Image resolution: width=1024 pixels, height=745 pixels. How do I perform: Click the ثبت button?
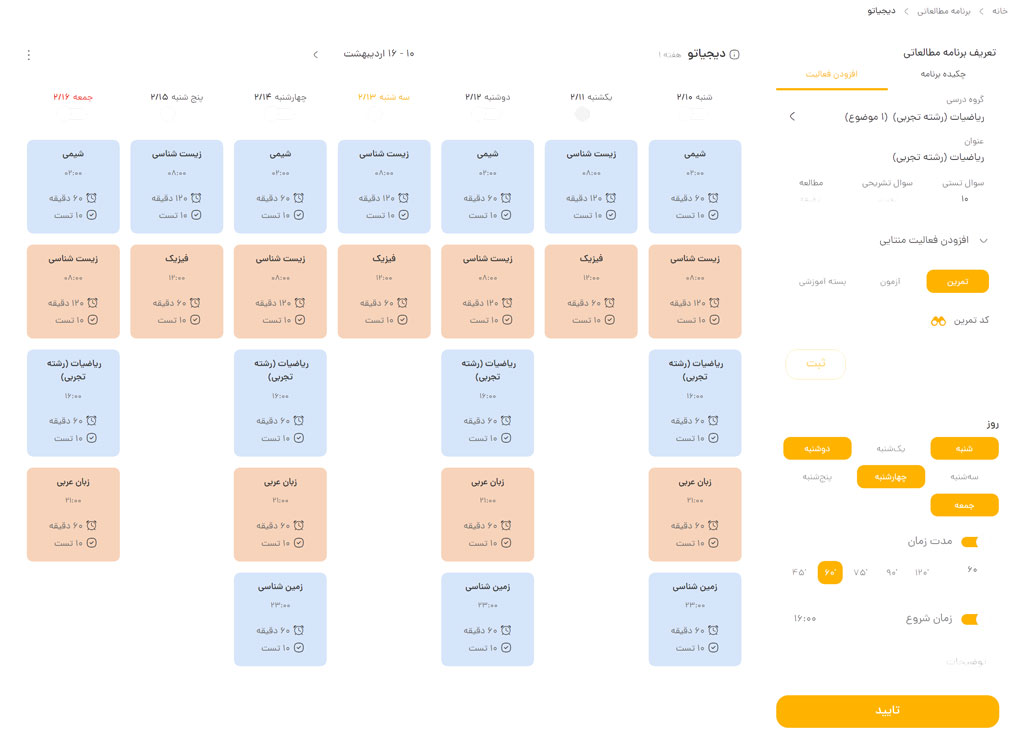pos(815,364)
